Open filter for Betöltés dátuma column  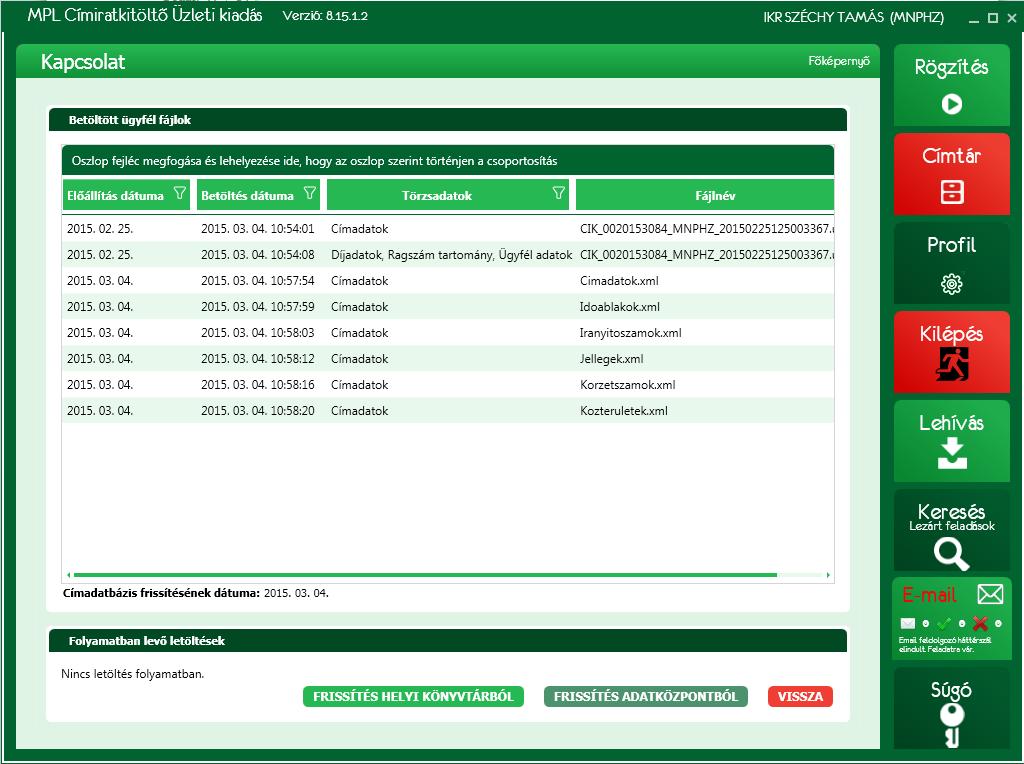[310, 193]
